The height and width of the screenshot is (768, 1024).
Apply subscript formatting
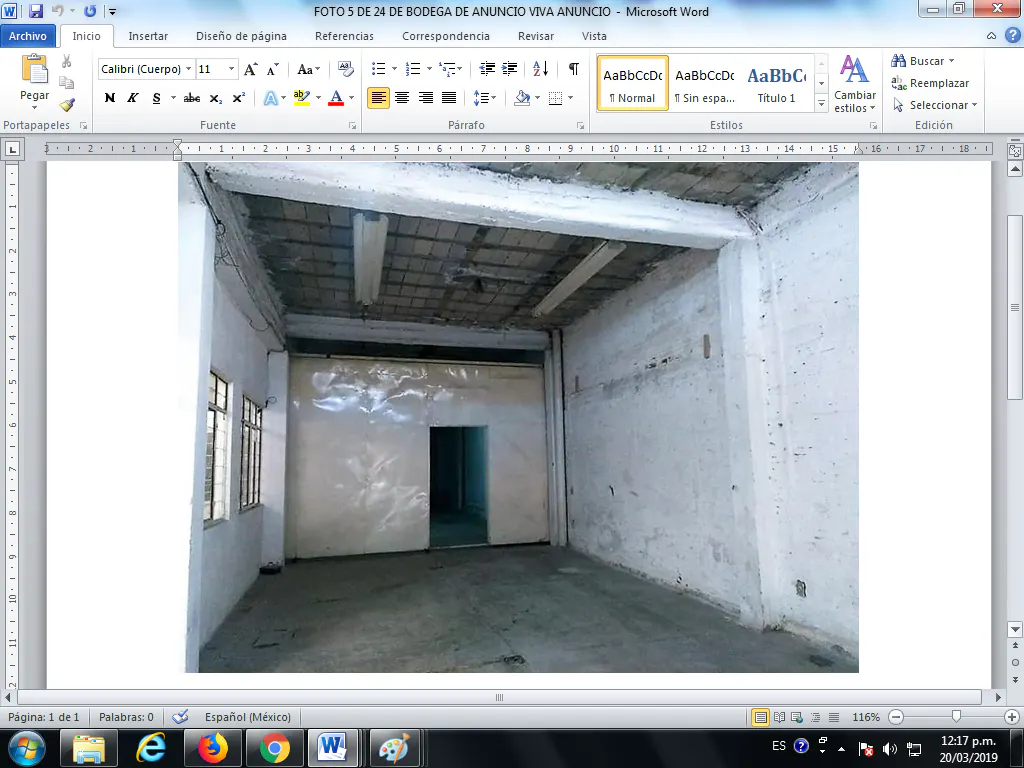click(216, 98)
